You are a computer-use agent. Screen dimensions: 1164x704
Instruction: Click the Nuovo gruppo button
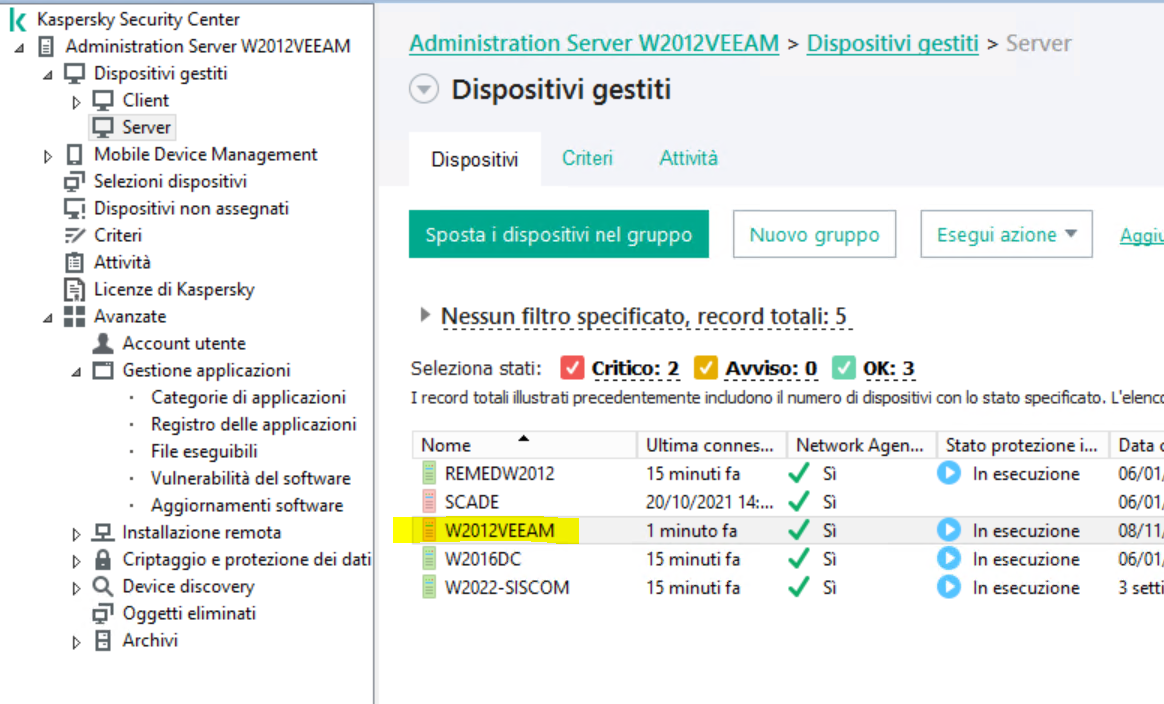pyautogui.click(x=814, y=235)
